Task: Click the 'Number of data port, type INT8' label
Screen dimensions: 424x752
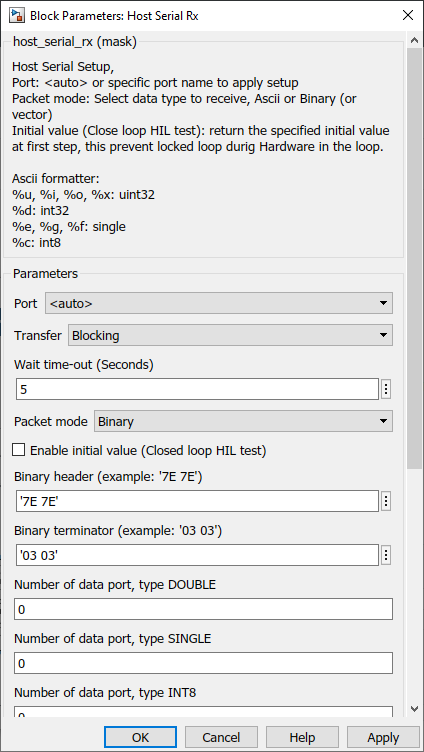Action: point(105,693)
